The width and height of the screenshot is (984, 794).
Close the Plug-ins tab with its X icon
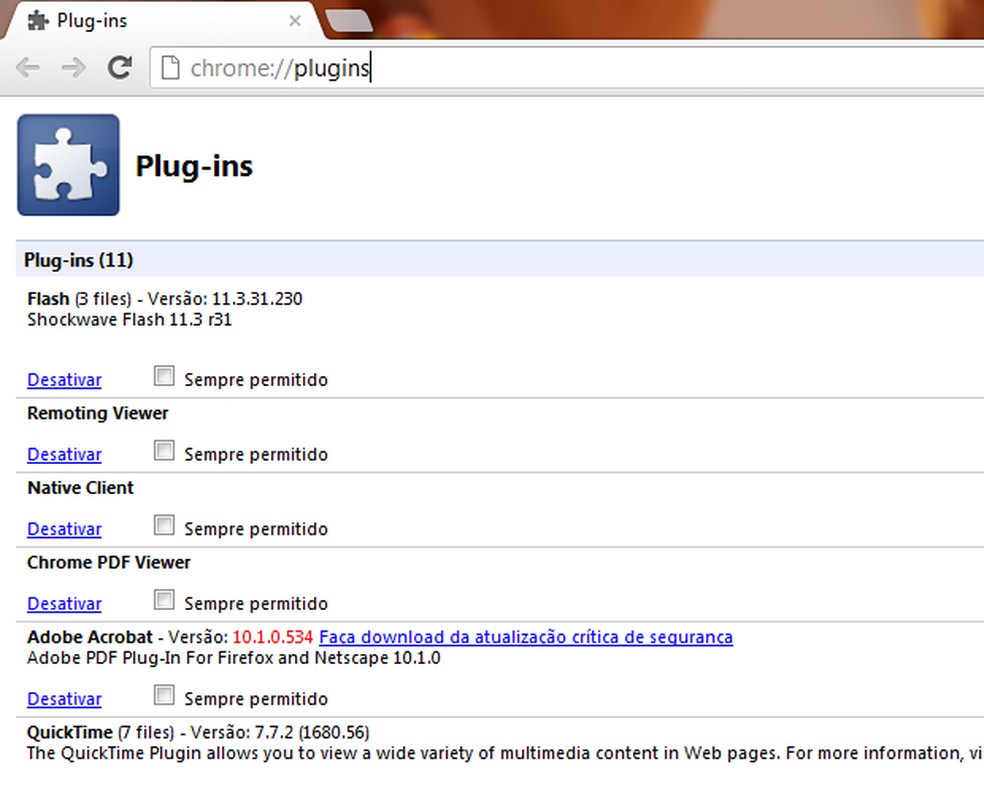(295, 20)
